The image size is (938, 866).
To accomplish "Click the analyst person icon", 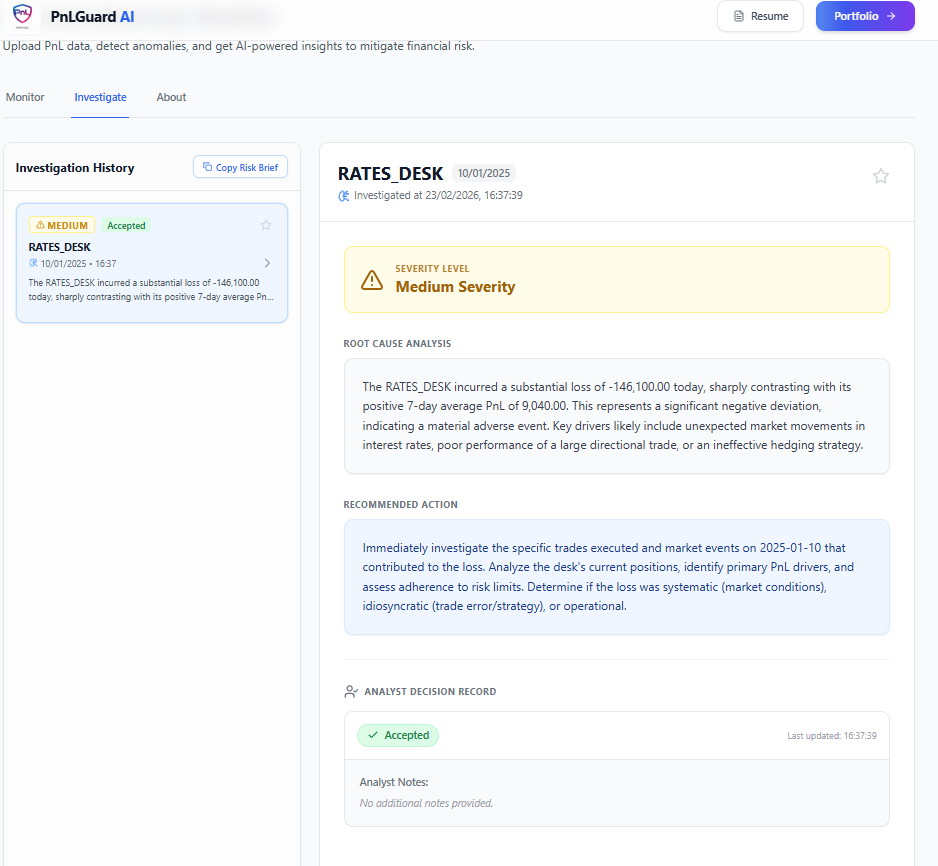I will (351, 691).
